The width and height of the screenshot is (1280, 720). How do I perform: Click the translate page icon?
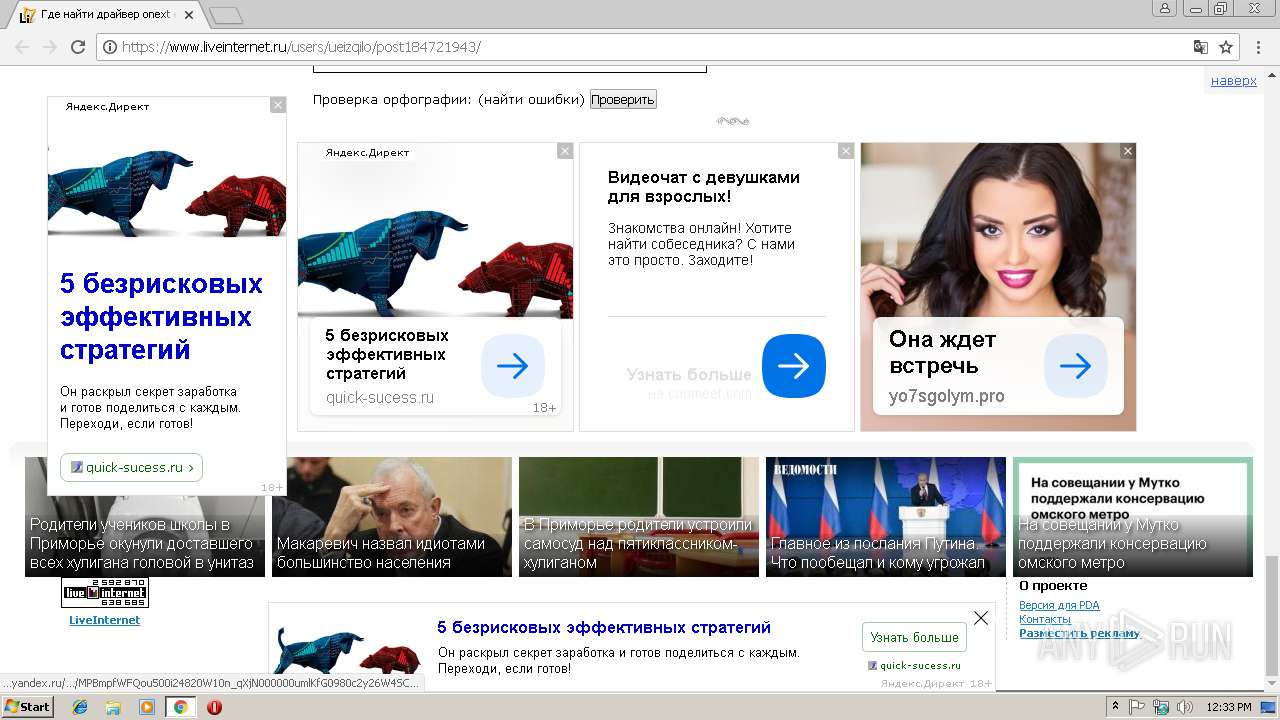point(1201,47)
